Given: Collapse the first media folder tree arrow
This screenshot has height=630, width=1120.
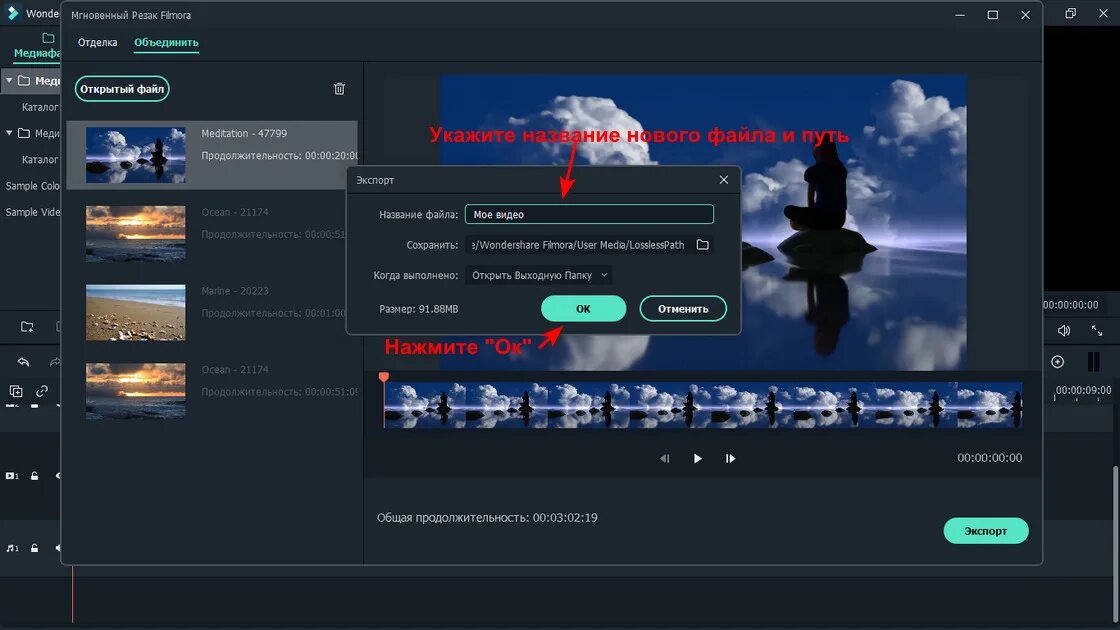Looking at the screenshot, I should (x=9, y=81).
